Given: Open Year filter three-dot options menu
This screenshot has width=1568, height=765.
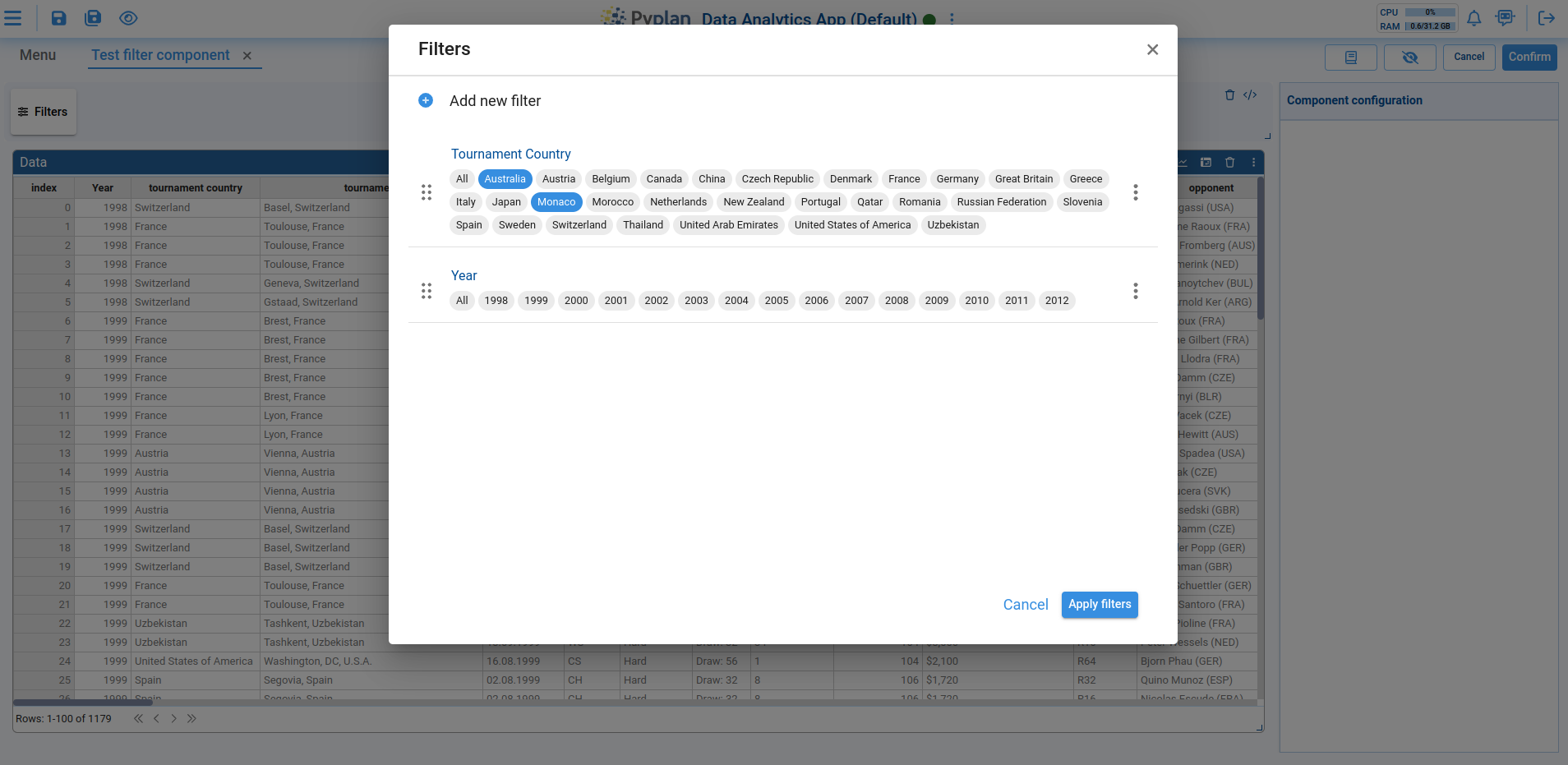Looking at the screenshot, I should [x=1135, y=291].
